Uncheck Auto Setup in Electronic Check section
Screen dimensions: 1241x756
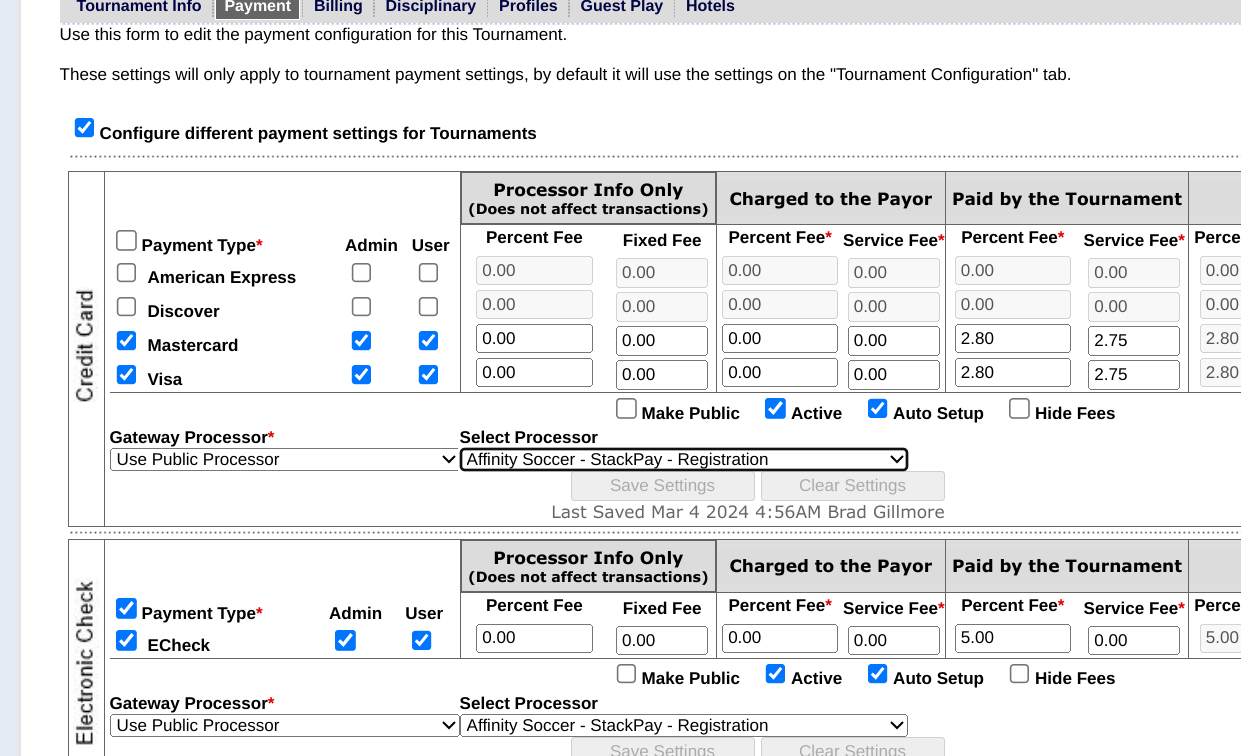878,674
